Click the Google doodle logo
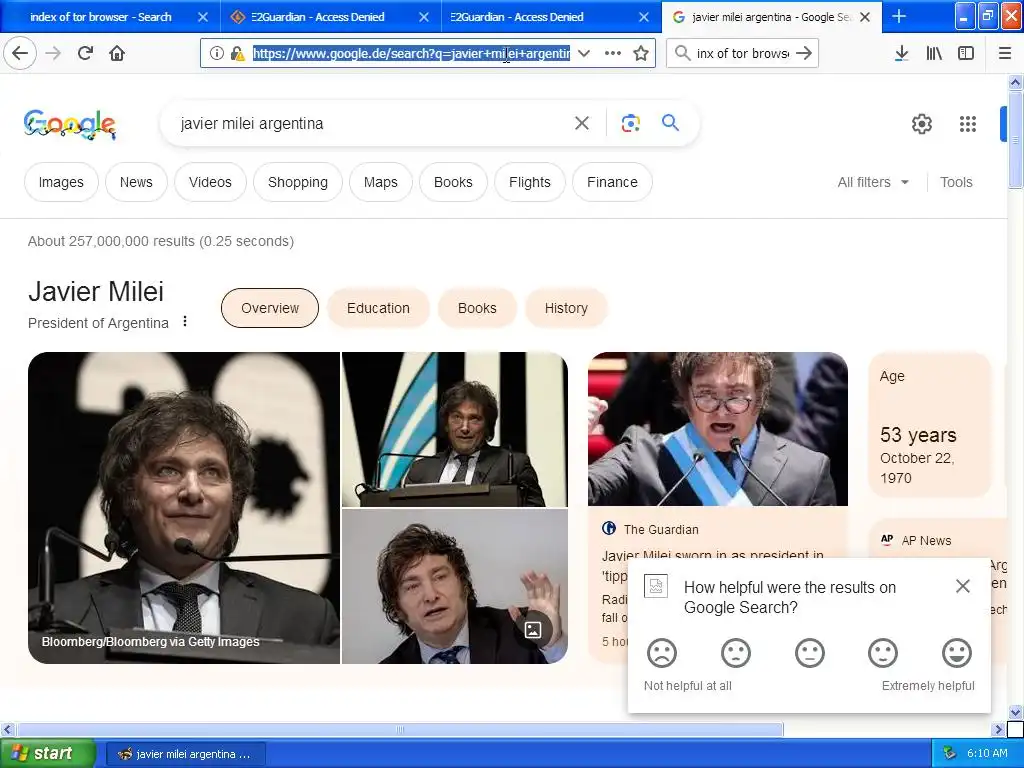Screen dimensions: 1024x768 point(70,124)
